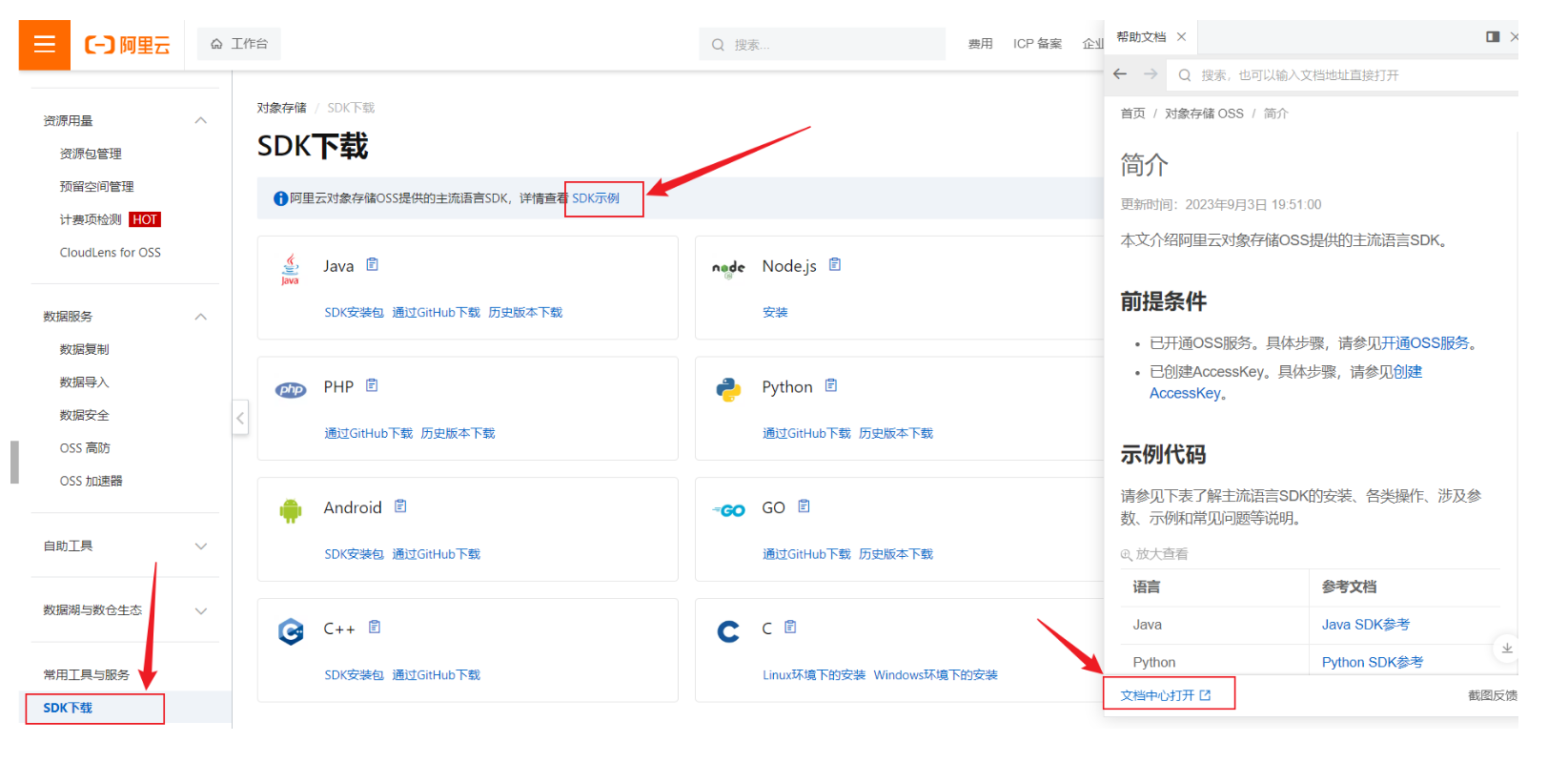This screenshot has width=1568, height=763.
Task: Go back in help panel
Action: tap(1121, 74)
